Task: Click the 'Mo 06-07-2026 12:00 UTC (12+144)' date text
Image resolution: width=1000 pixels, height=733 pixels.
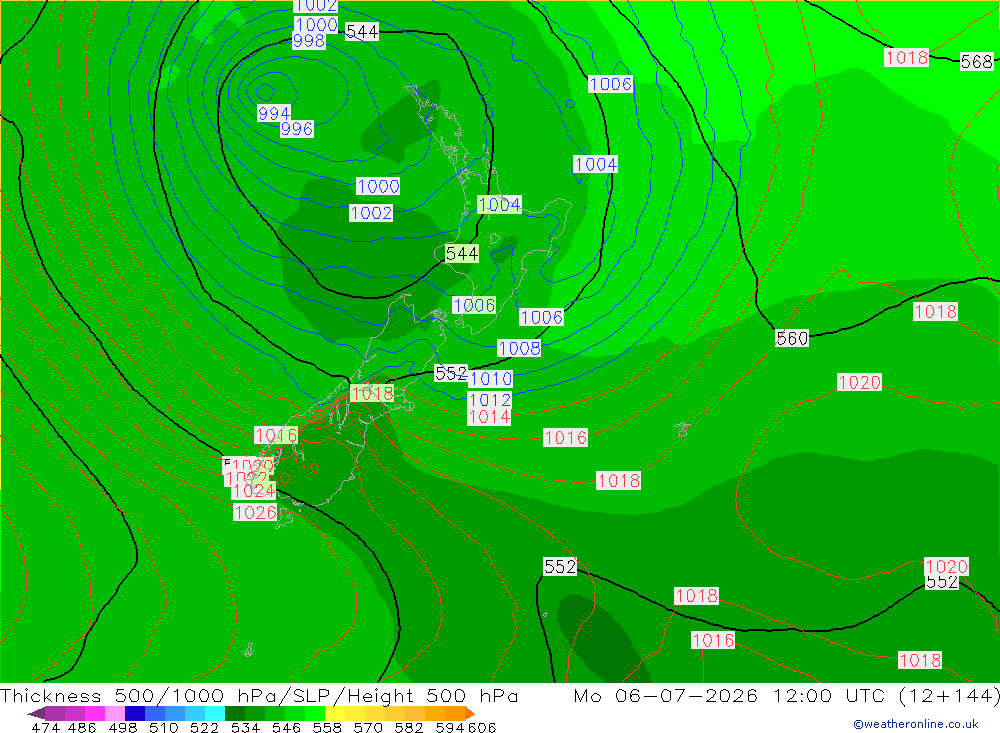Action: coord(786,695)
